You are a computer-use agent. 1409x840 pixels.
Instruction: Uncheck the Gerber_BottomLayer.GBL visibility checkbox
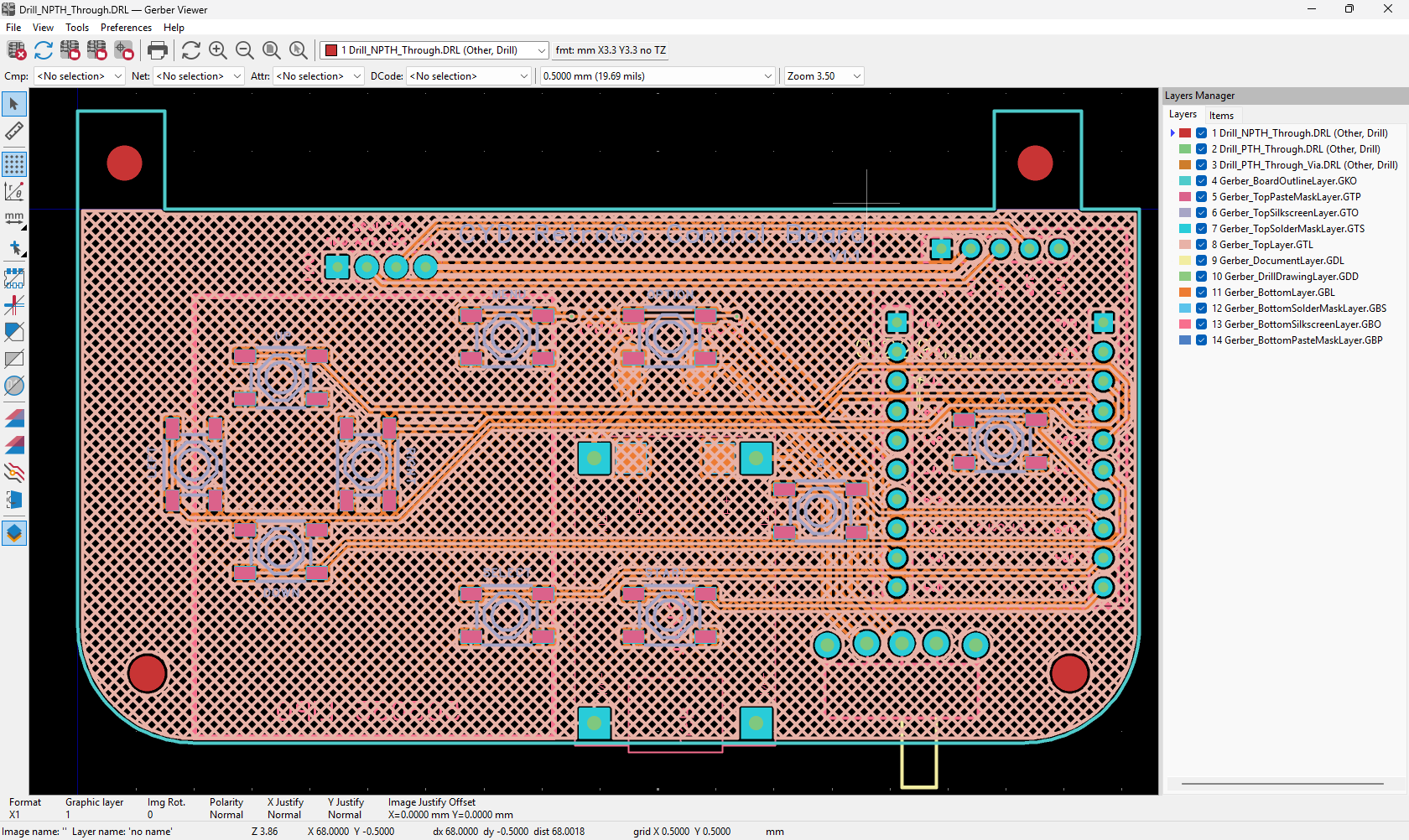coord(1201,293)
